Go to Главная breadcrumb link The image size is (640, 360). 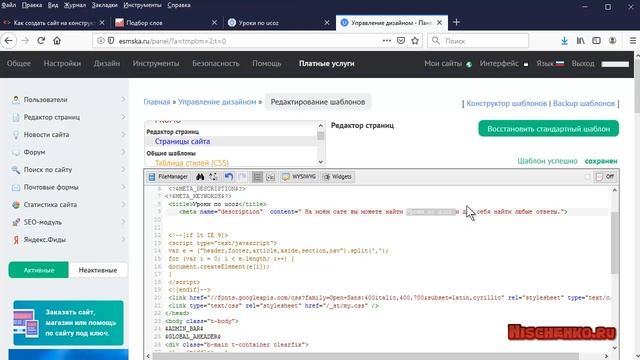tap(157, 102)
